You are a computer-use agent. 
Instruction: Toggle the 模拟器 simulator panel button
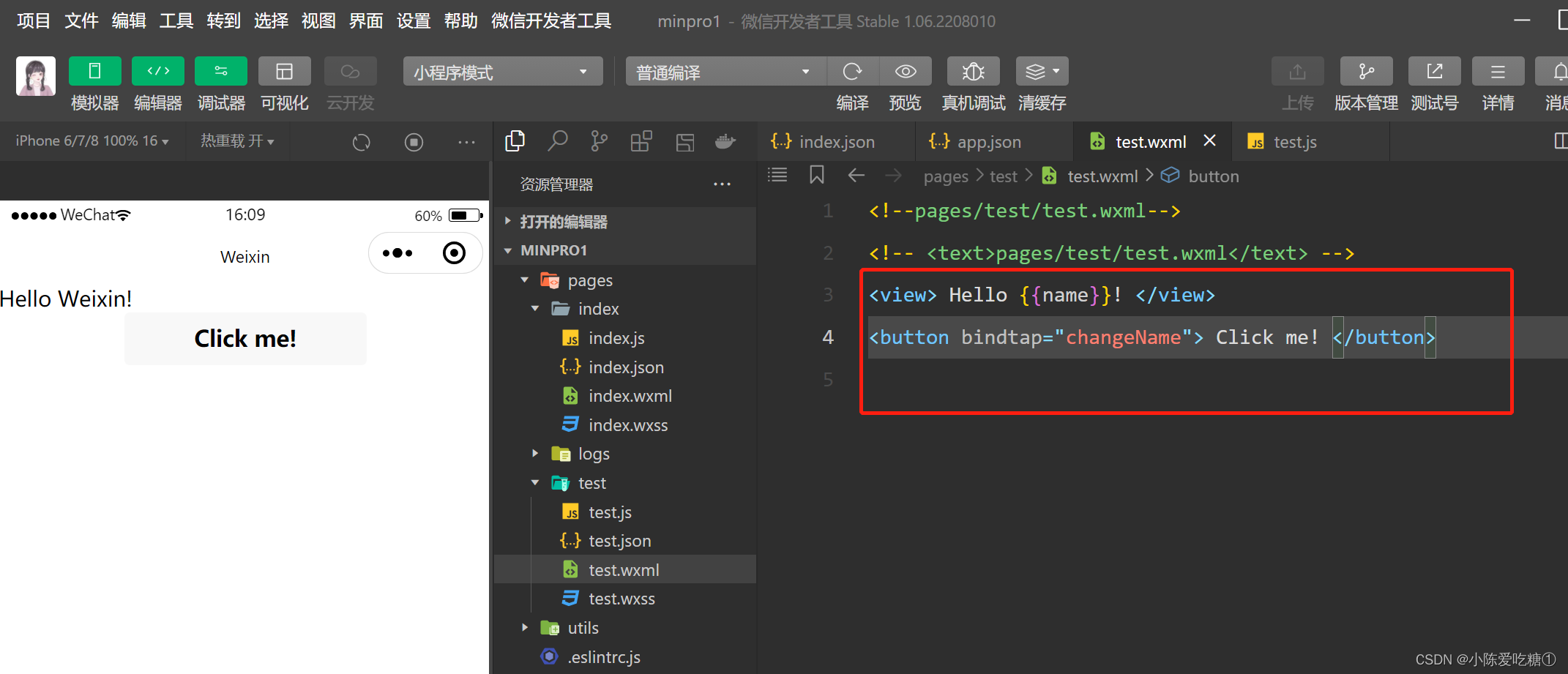(x=94, y=71)
